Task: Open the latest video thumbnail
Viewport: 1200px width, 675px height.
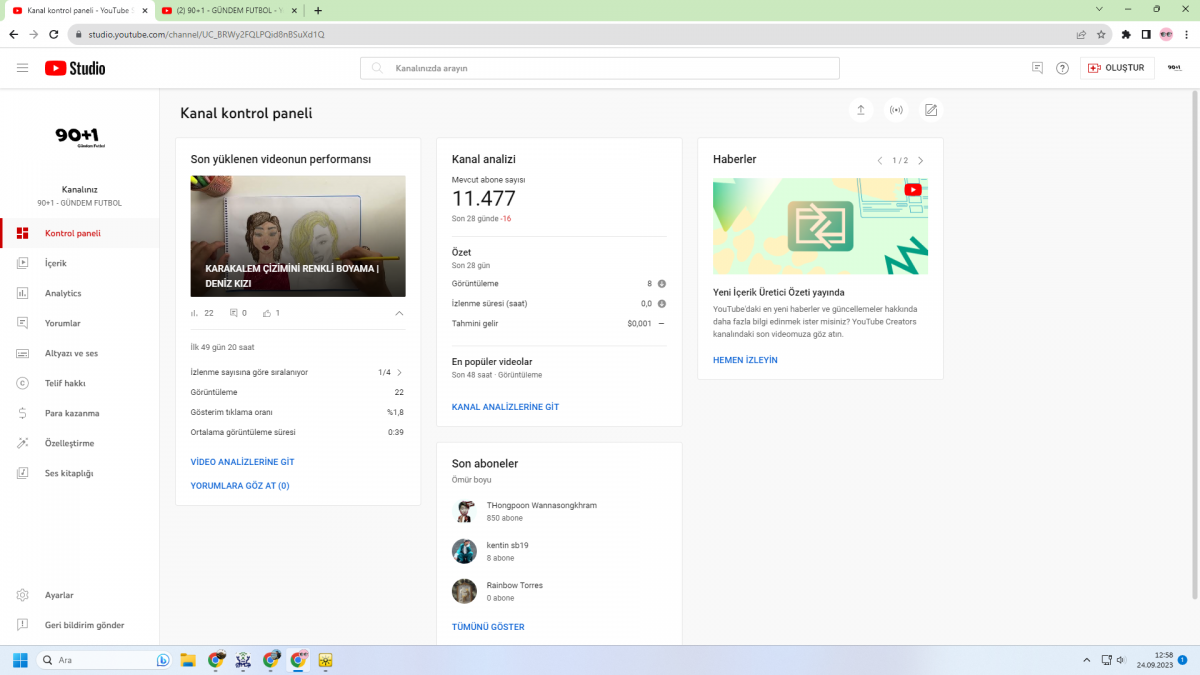Action: pyautogui.click(x=298, y=236)
